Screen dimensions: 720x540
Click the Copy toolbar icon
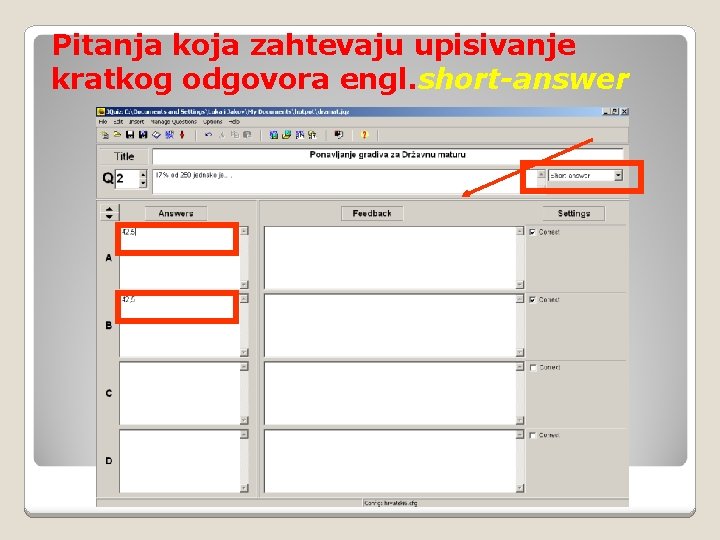(235, 135)
